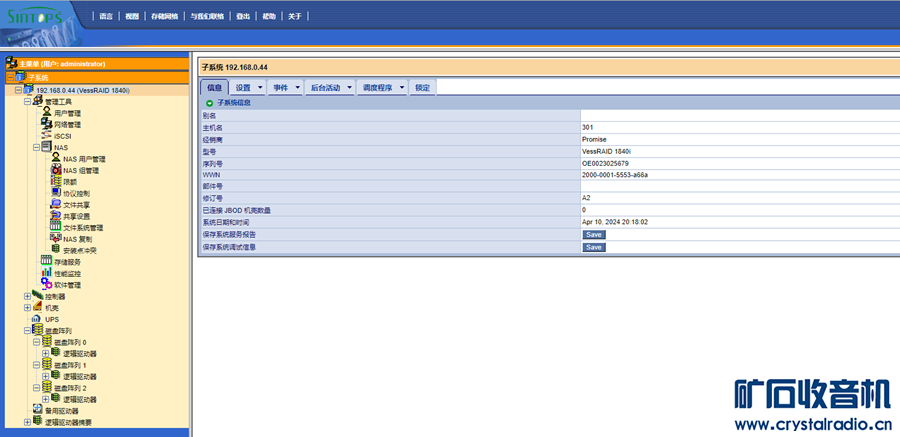Viewport: 900px width, 437px height.
Task: Open the 后台活动 tab dropdown arrow
Action: pyautogui.click(x=350, y=88)
